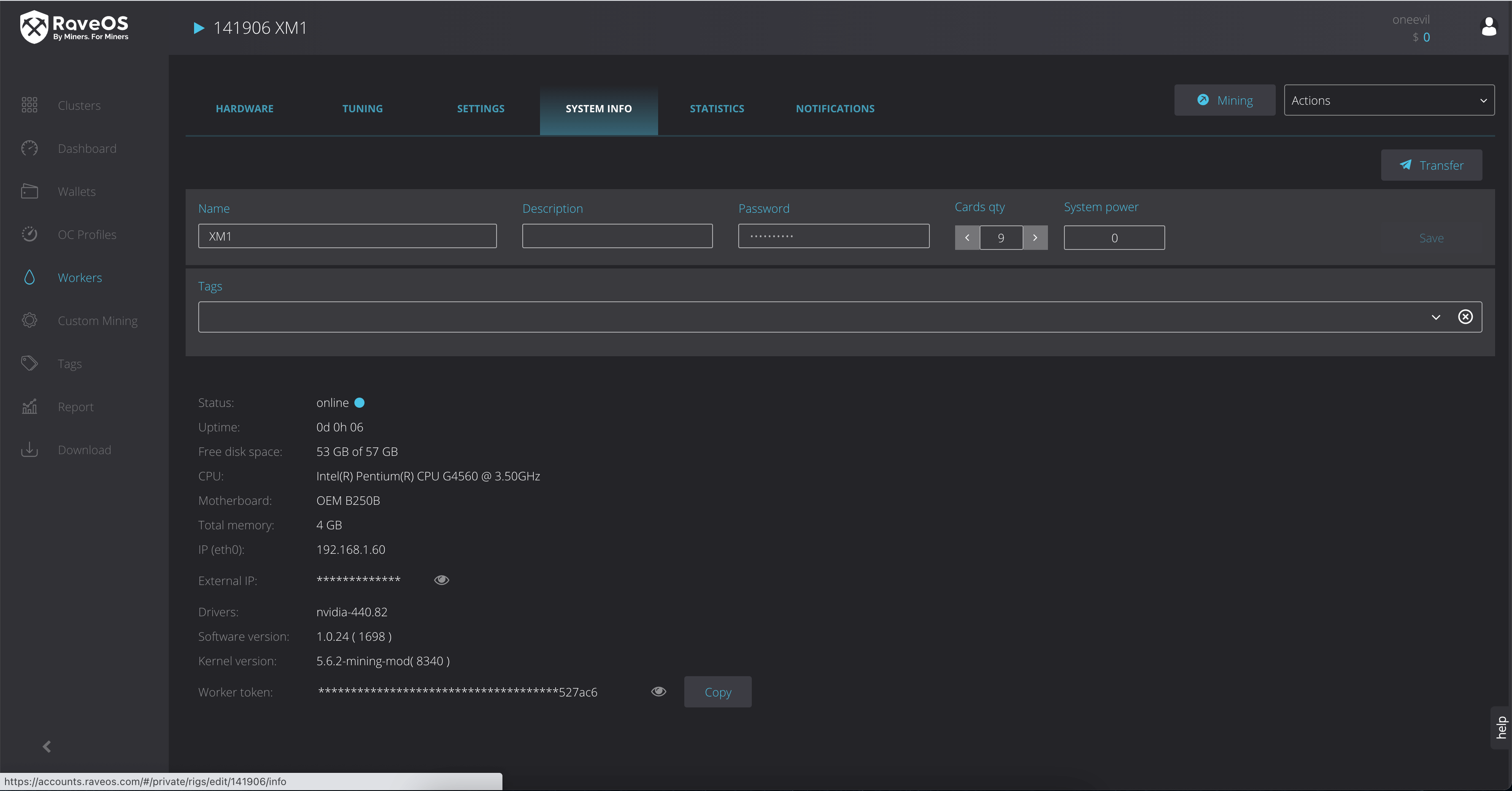
Task: Switch to the Statistics tab
Action: tap(716, 108)
